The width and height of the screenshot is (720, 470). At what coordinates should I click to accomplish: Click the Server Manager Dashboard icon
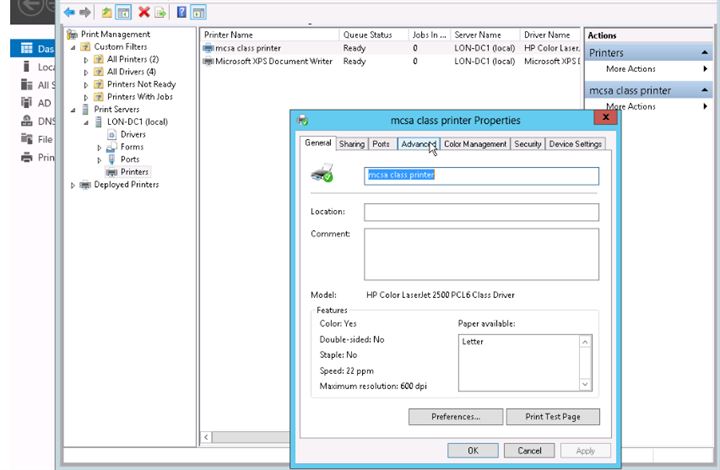pos(27,48)
